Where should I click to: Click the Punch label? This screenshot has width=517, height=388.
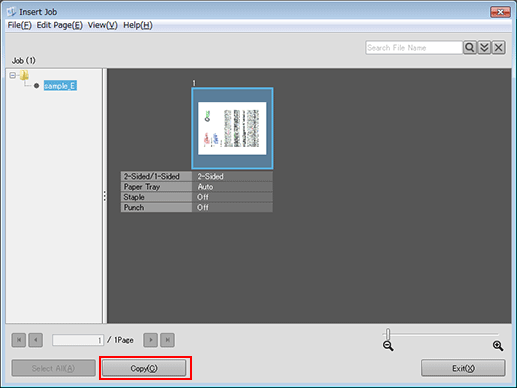pos(156,207)
